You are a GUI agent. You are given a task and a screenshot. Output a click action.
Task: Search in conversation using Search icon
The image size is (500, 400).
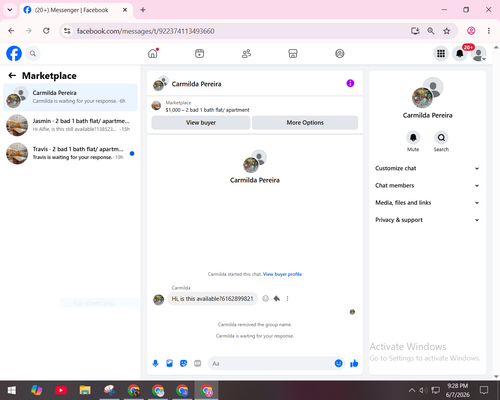pyautogui.click(x=441, y=138)
